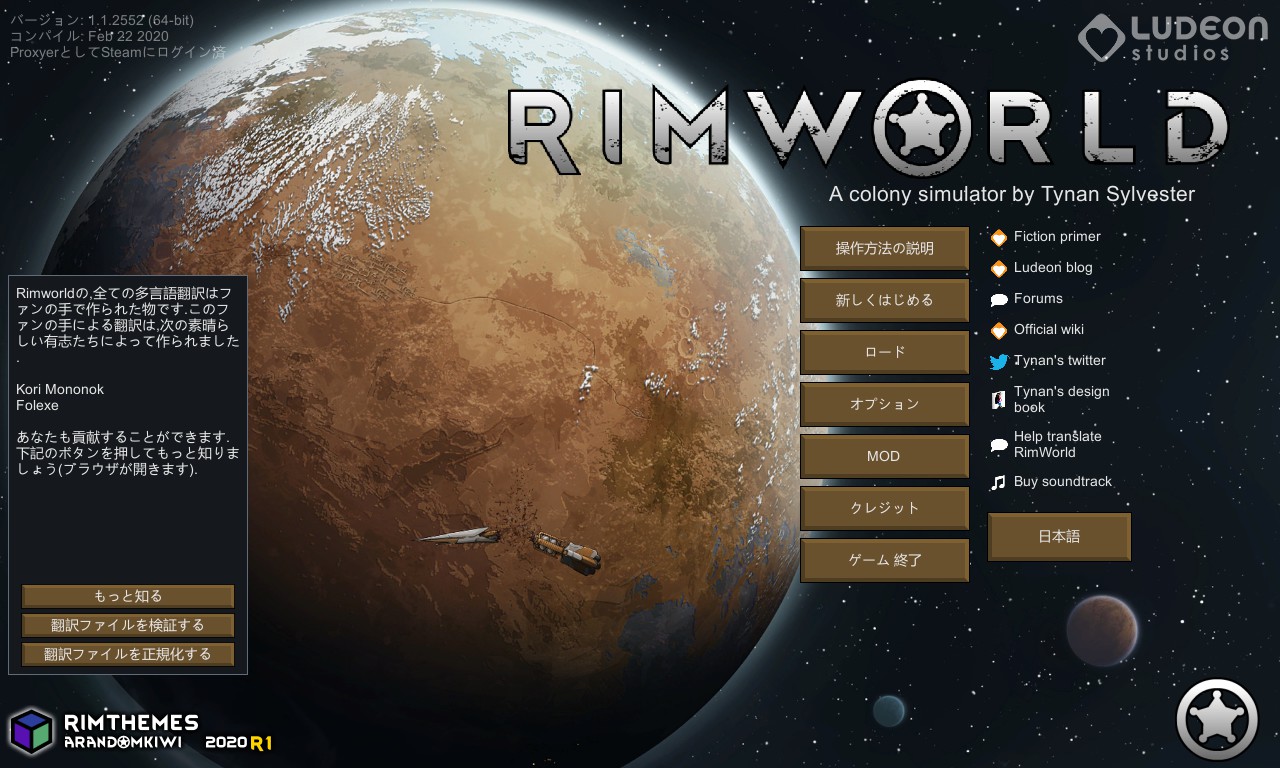Viewport: 1280px width, 768px height.
Task: Click the version number text 1.1.2552
Action: coord(117,20)
